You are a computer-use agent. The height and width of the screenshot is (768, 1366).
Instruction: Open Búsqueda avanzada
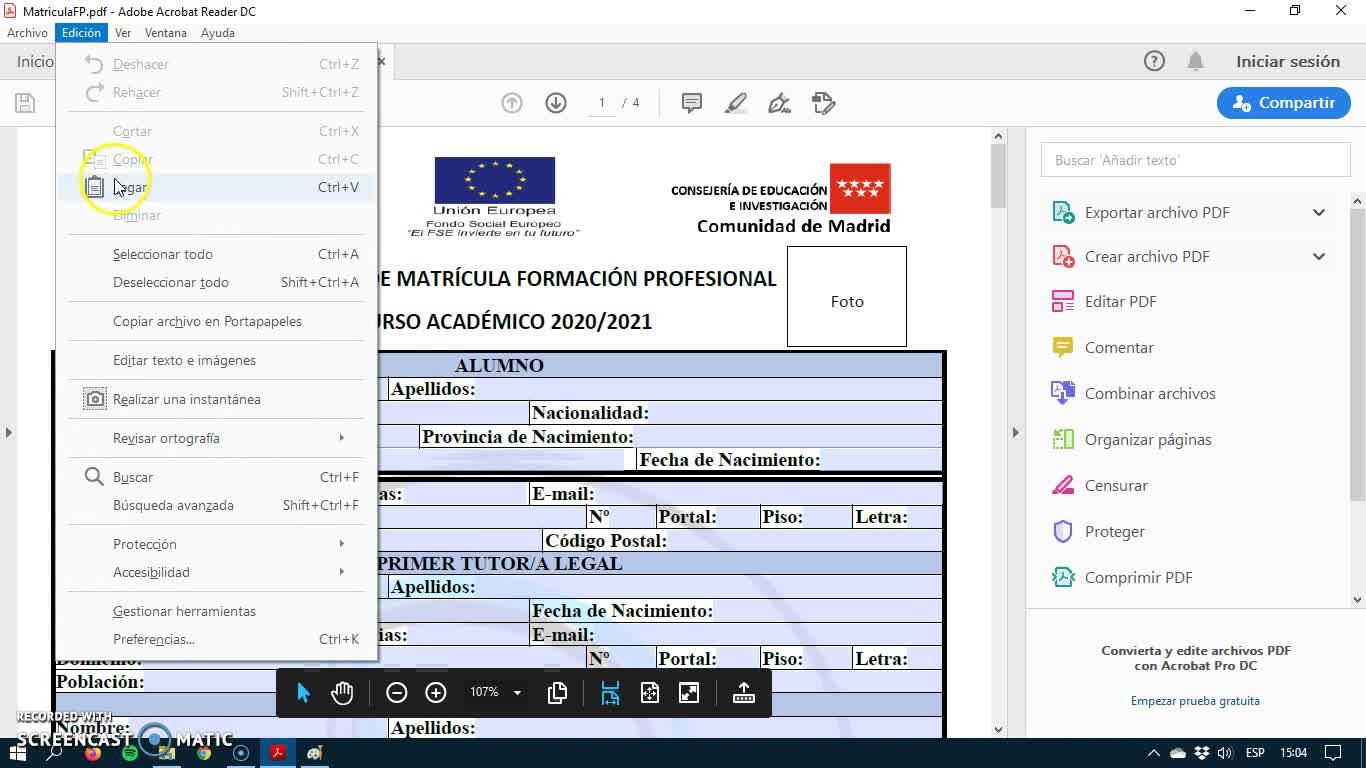(x=216, y=505)
